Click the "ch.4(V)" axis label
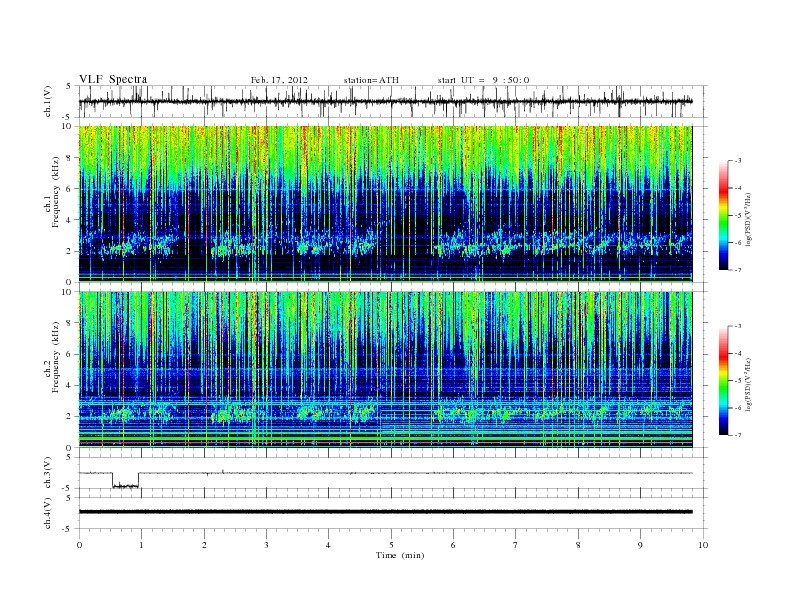Image resolution: width=792 pixels, height=612 pixels. point(48,513)
